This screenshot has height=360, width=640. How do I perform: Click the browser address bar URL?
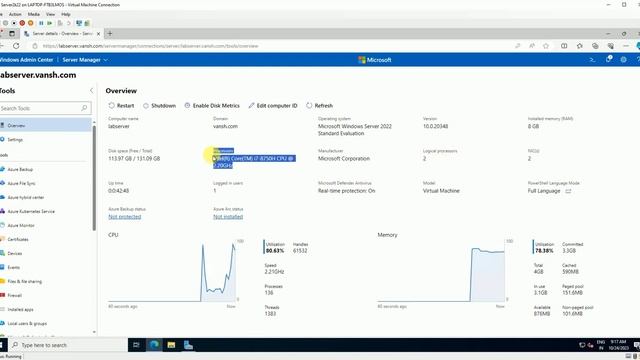151,46
